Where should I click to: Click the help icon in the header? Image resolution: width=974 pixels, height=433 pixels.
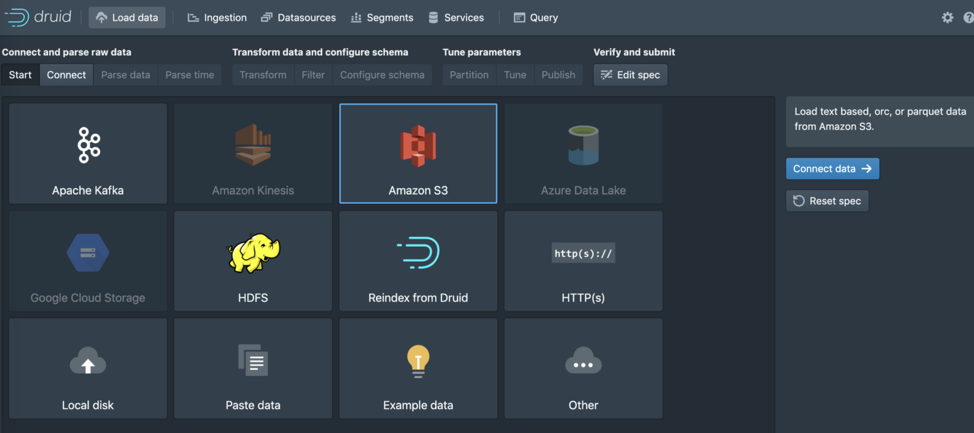click(x=968, y=17)
